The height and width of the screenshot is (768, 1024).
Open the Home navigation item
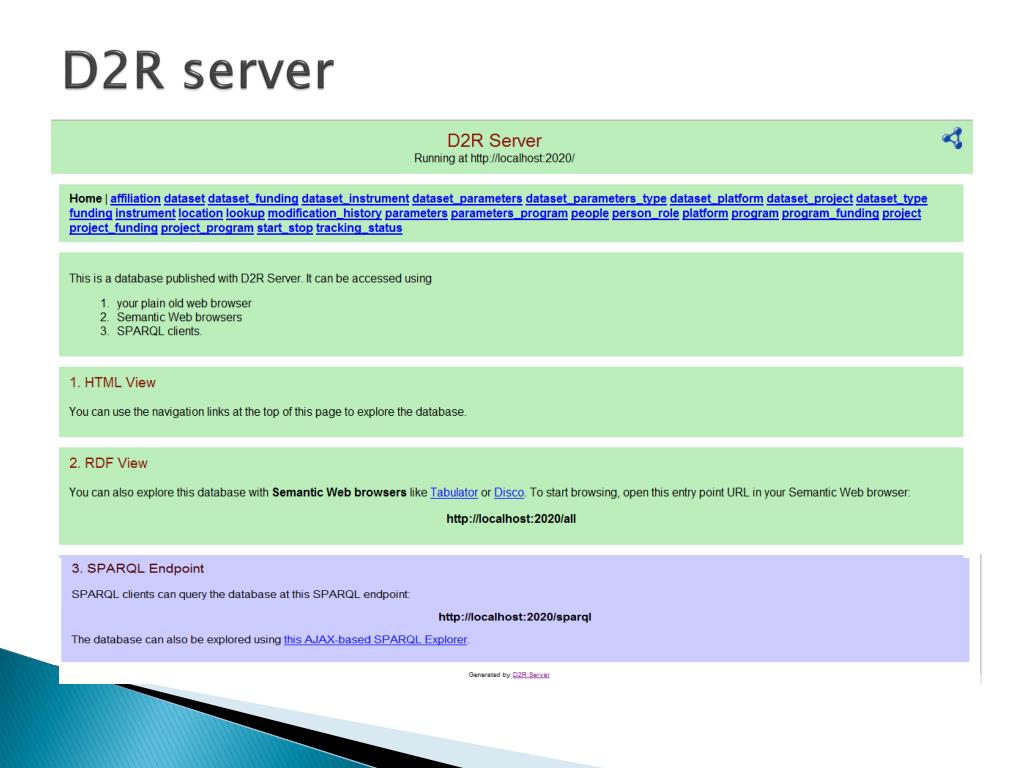(86, 199)
